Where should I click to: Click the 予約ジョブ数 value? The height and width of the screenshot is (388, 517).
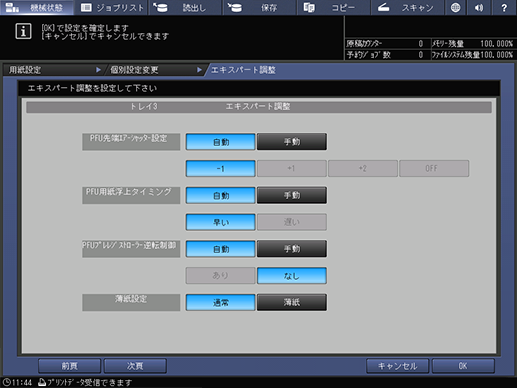pyautogui.click(x=421, y=55)
